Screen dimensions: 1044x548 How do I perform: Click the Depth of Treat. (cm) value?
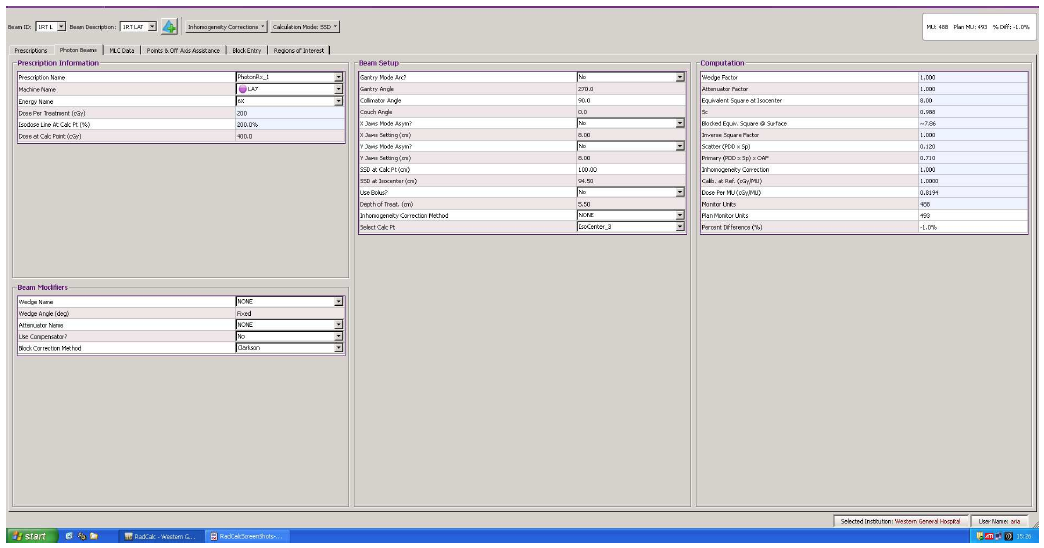[631, 204]
